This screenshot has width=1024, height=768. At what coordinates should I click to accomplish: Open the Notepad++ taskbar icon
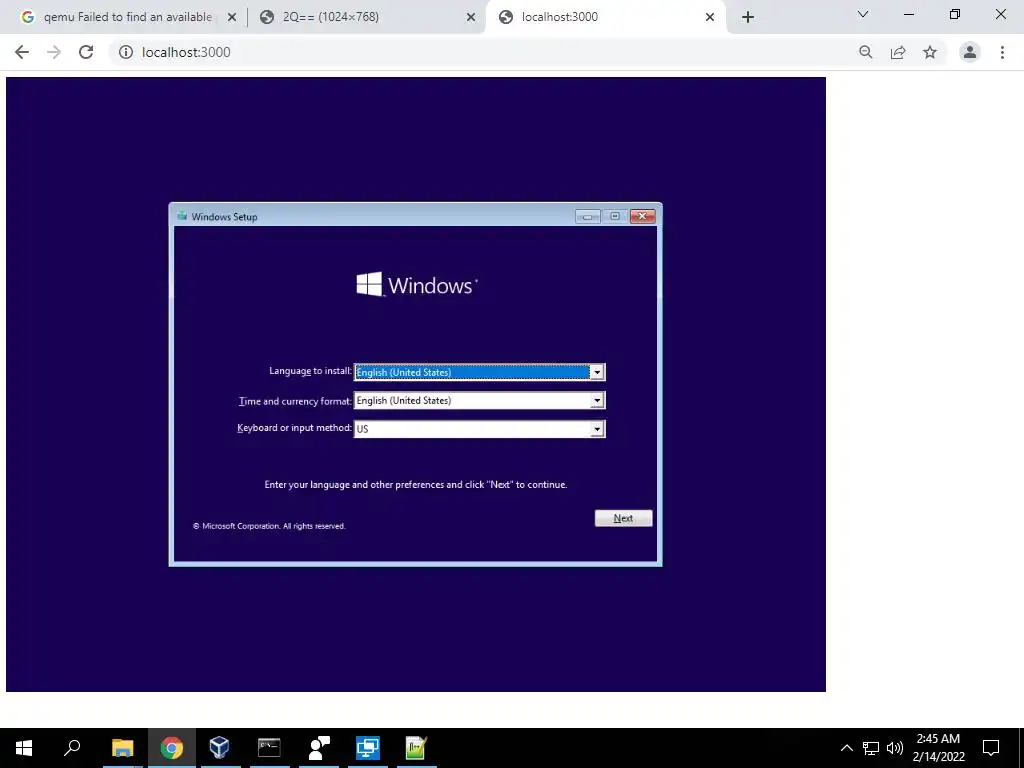pyautogui.click(x=417, y=748)
